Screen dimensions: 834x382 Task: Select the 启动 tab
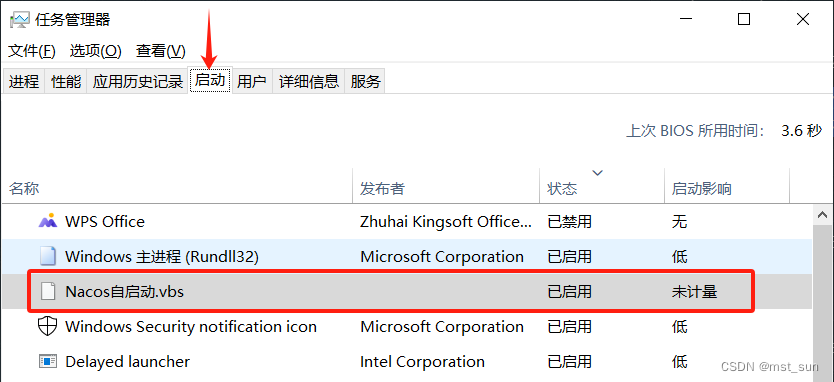coord(210,80)
